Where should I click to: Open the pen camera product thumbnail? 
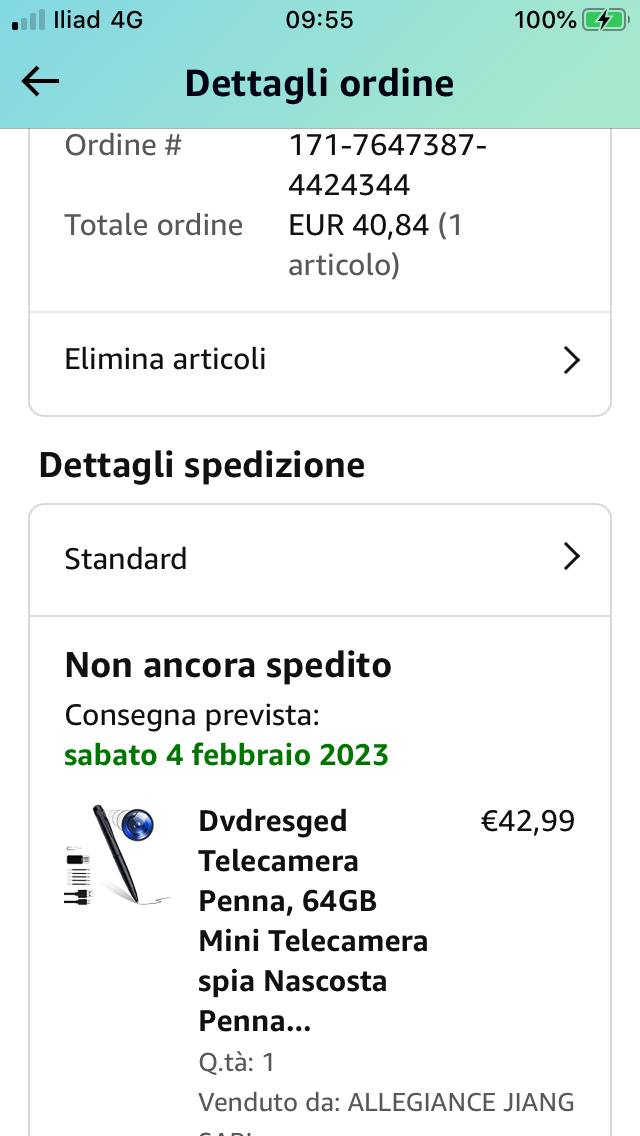coord(117,855)
